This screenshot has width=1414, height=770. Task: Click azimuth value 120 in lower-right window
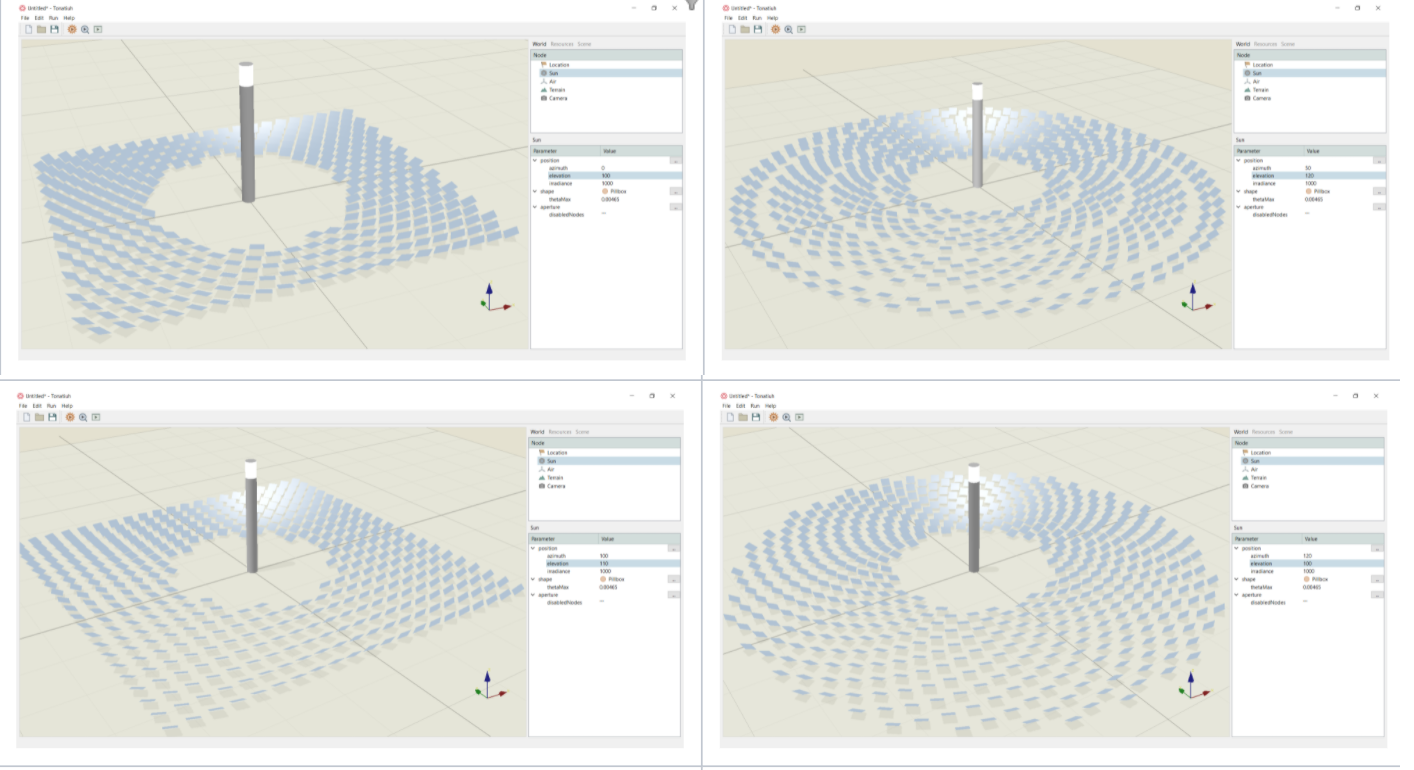point(1308,556)
